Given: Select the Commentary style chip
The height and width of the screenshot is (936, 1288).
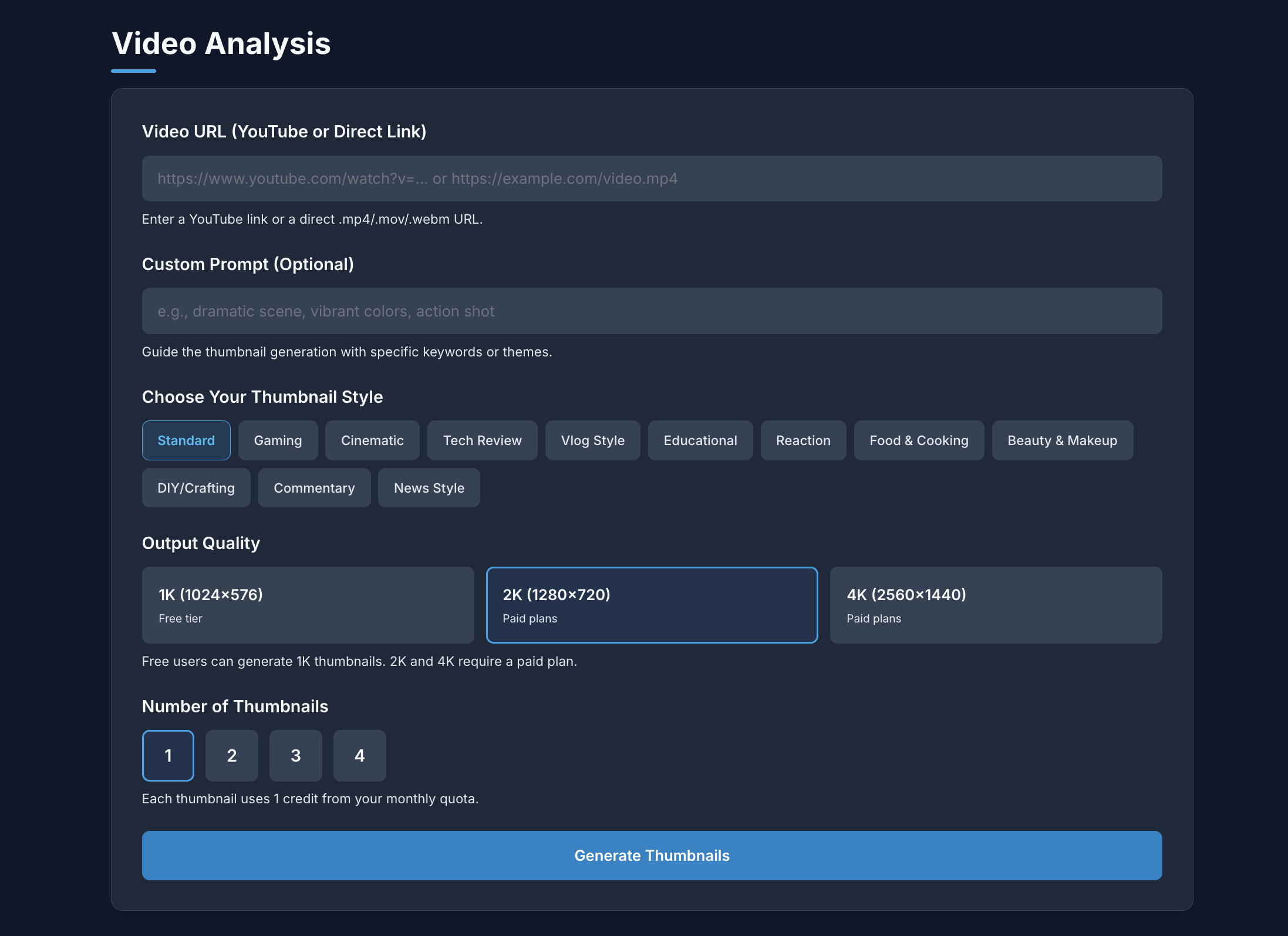Looking at the screenshot, I should (314, 488).
